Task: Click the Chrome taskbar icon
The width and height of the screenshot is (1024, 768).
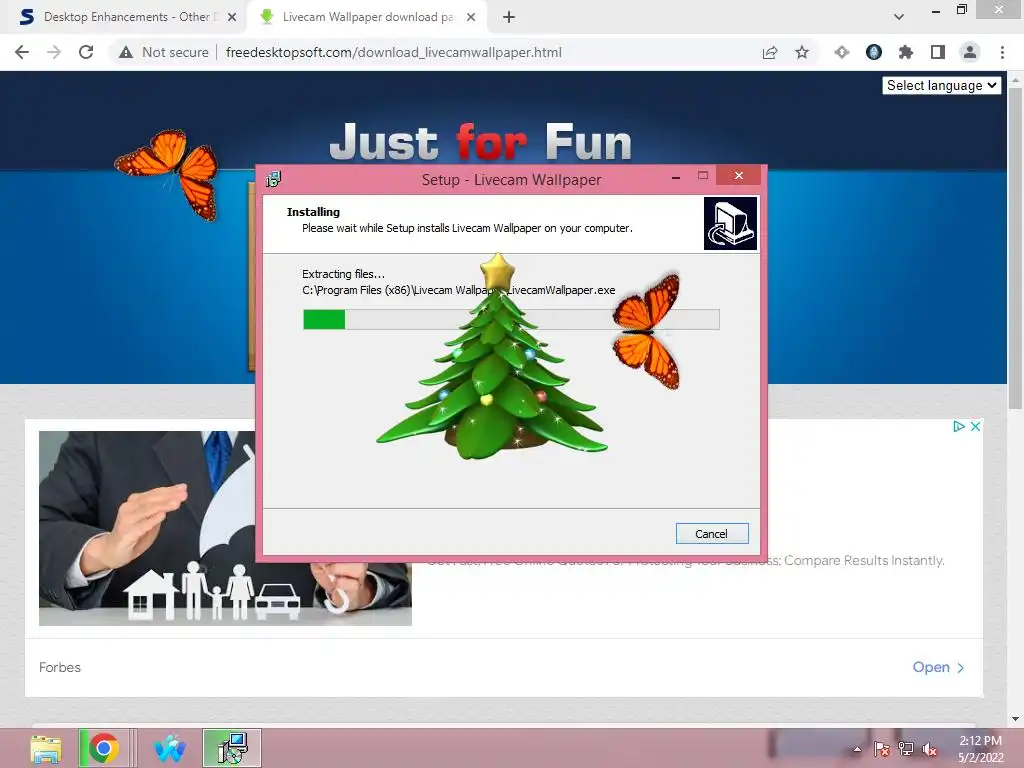Action: tap(103, 748)
